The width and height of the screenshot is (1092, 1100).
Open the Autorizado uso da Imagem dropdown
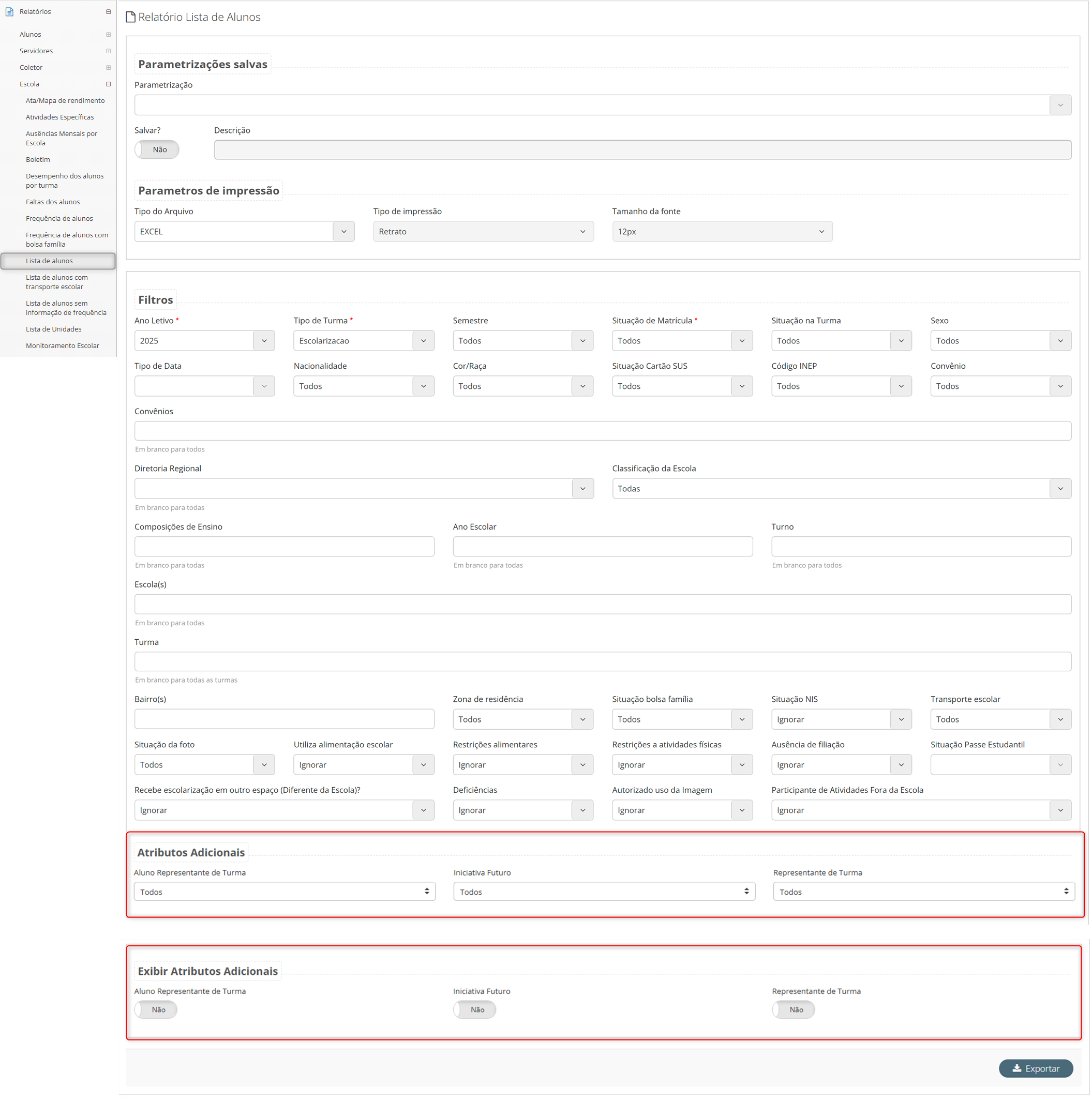pos(682,810)
